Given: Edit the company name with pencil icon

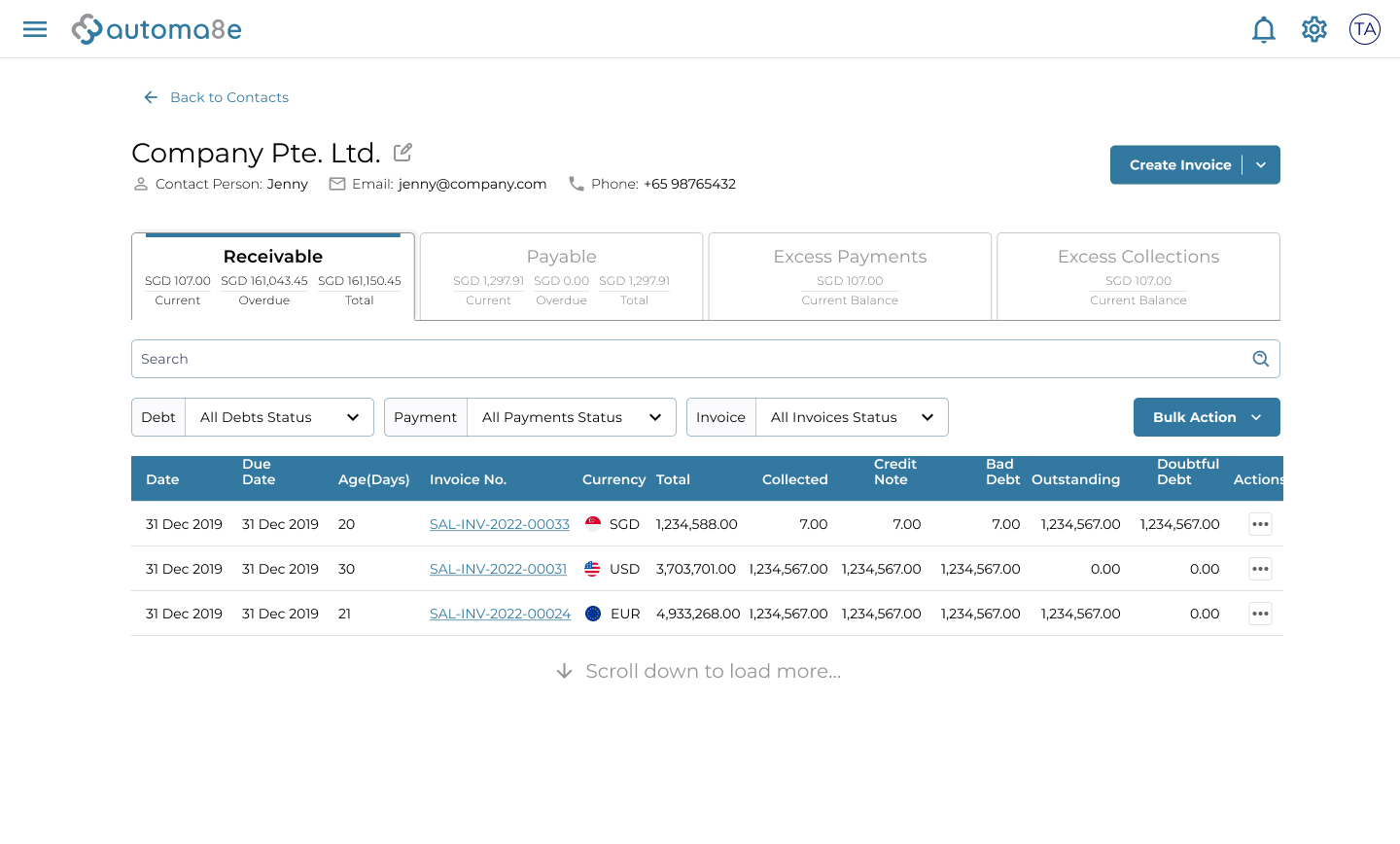Looking at the screenshot, I should point(402,153).
